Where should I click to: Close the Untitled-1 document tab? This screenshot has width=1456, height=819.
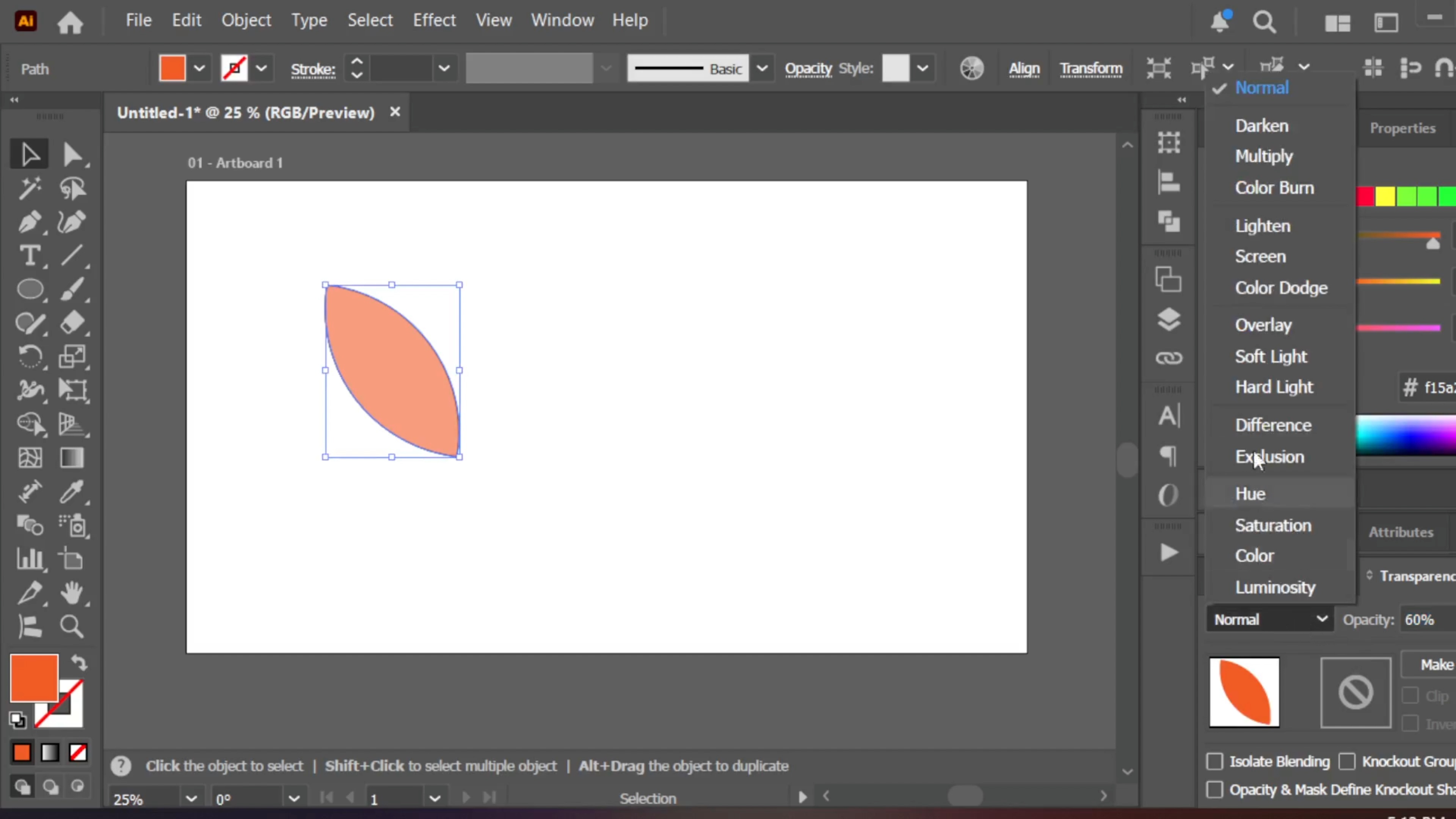(394, 112)
